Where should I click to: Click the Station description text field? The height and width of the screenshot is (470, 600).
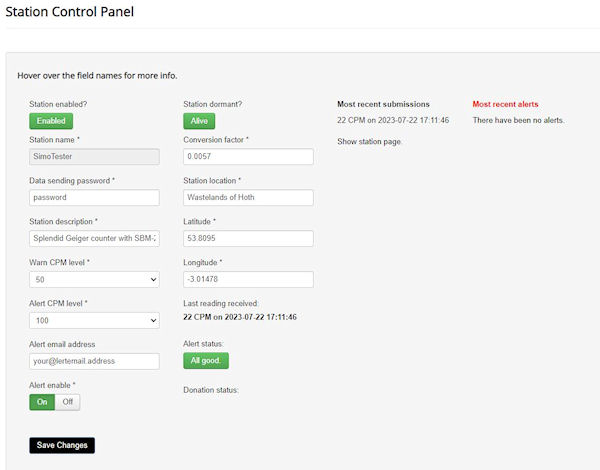click(94, 238)
